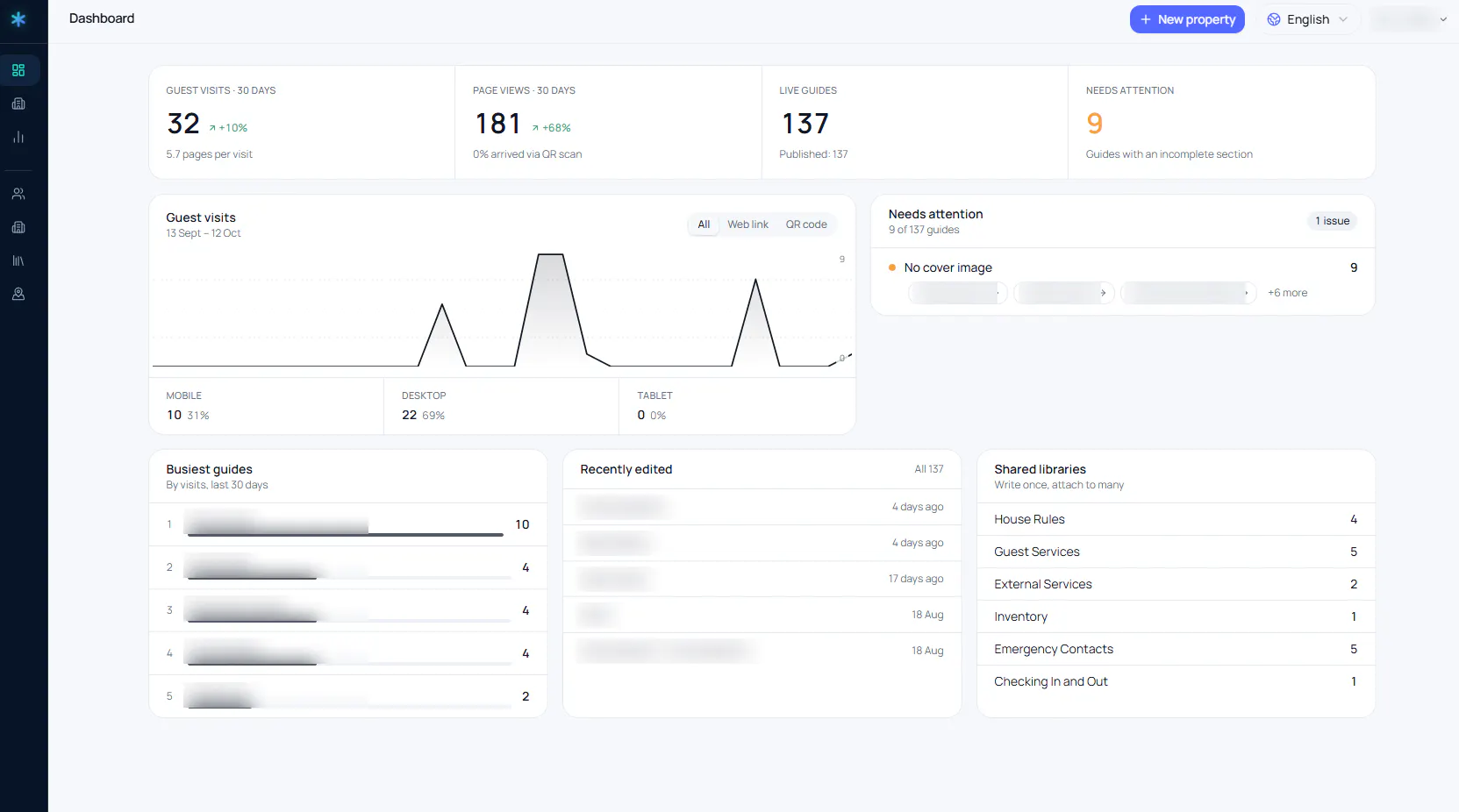The image size is (1459, 812).
Task: Open the Inventory library
Action: coord(1176,616)
